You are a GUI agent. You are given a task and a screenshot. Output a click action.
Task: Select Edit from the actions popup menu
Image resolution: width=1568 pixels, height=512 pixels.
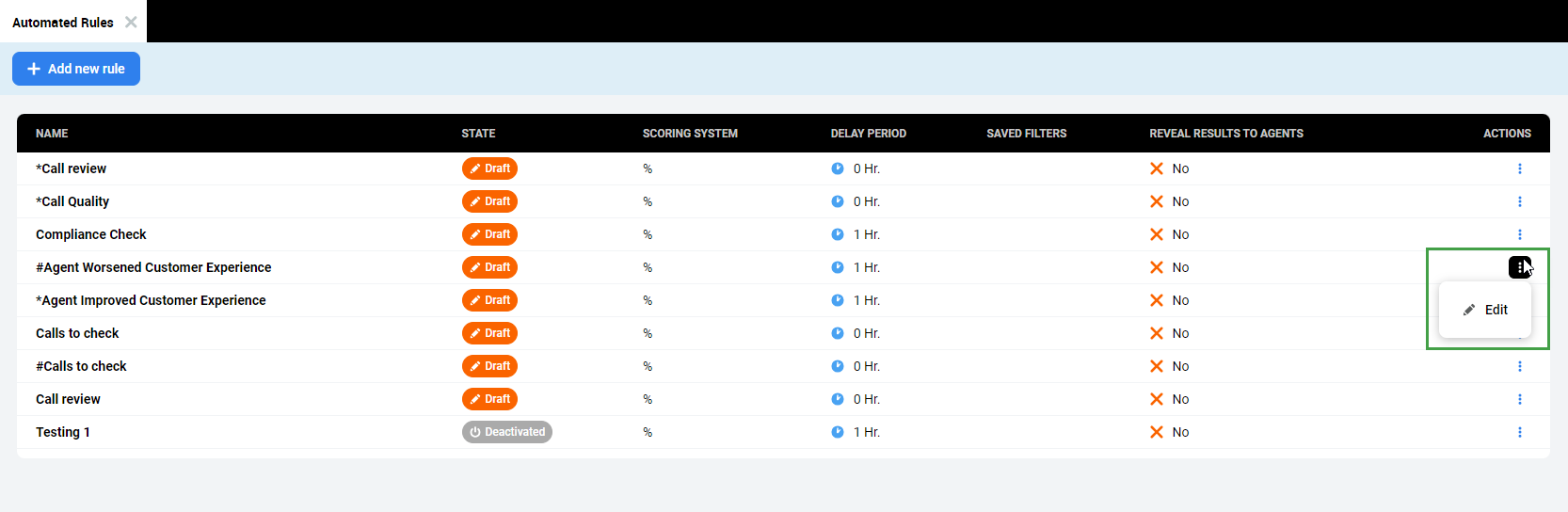(x=1485, y=310)
